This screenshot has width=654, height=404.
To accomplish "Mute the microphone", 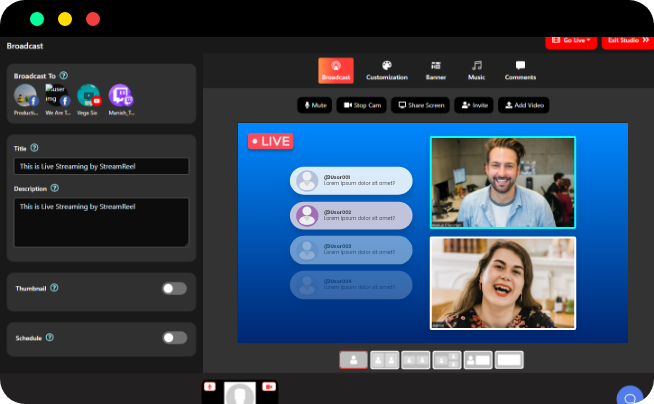I will 314,105.
